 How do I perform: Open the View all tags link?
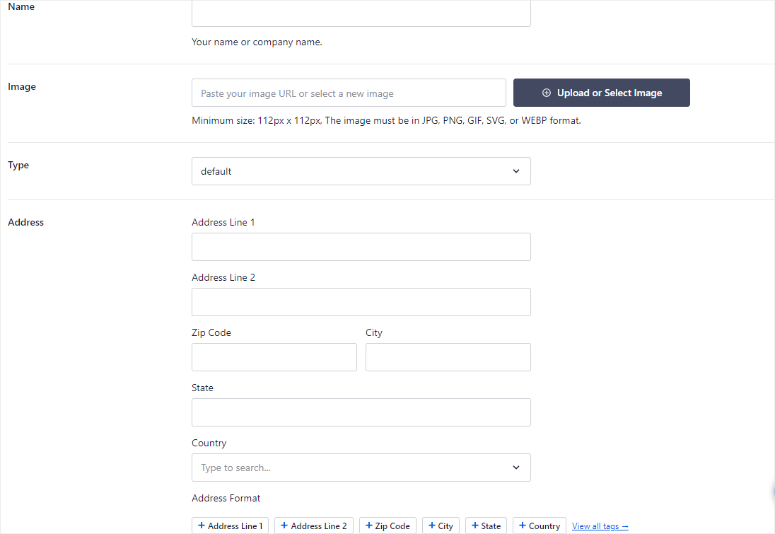[x=600, y=526]
